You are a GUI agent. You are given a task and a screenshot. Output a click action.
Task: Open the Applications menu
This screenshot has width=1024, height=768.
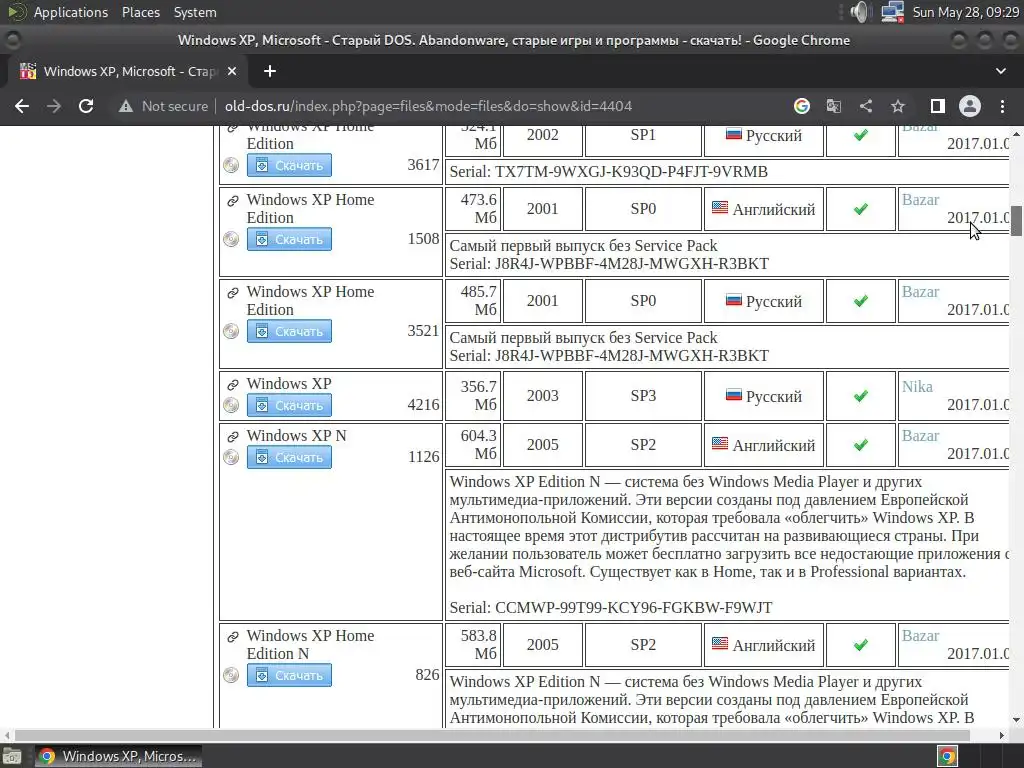[71, 12]
